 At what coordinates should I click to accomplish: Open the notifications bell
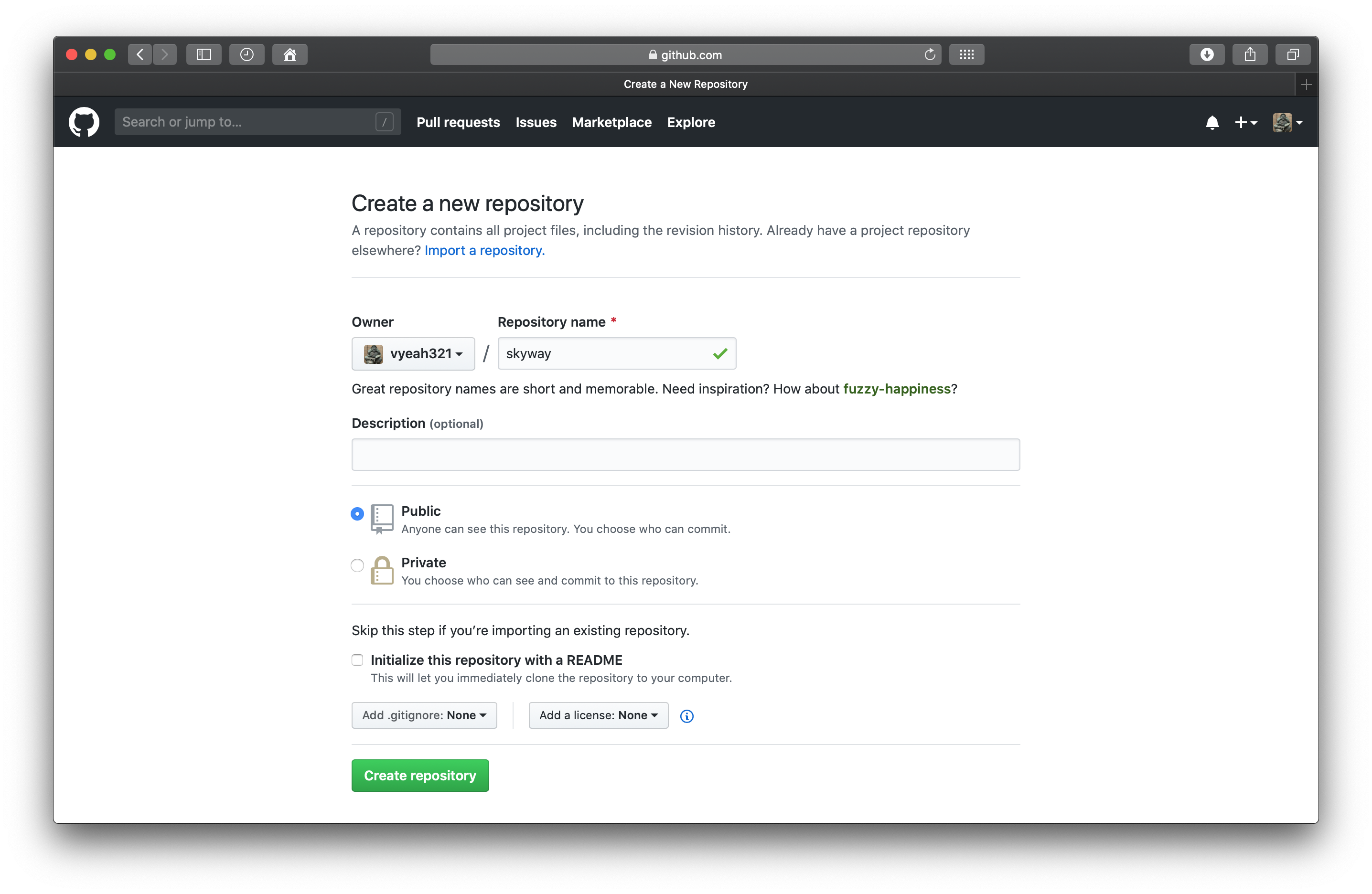pyautogui.click(x=1212, y=122)
